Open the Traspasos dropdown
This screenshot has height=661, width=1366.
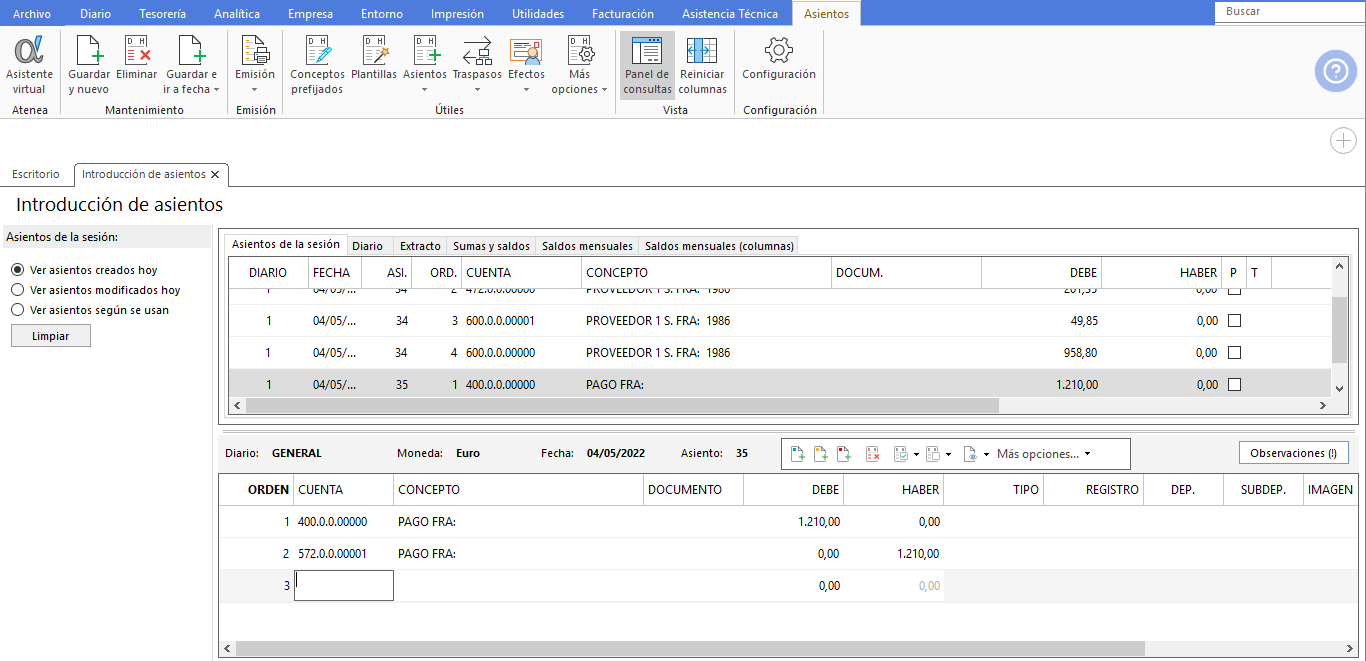click(477, 89)
